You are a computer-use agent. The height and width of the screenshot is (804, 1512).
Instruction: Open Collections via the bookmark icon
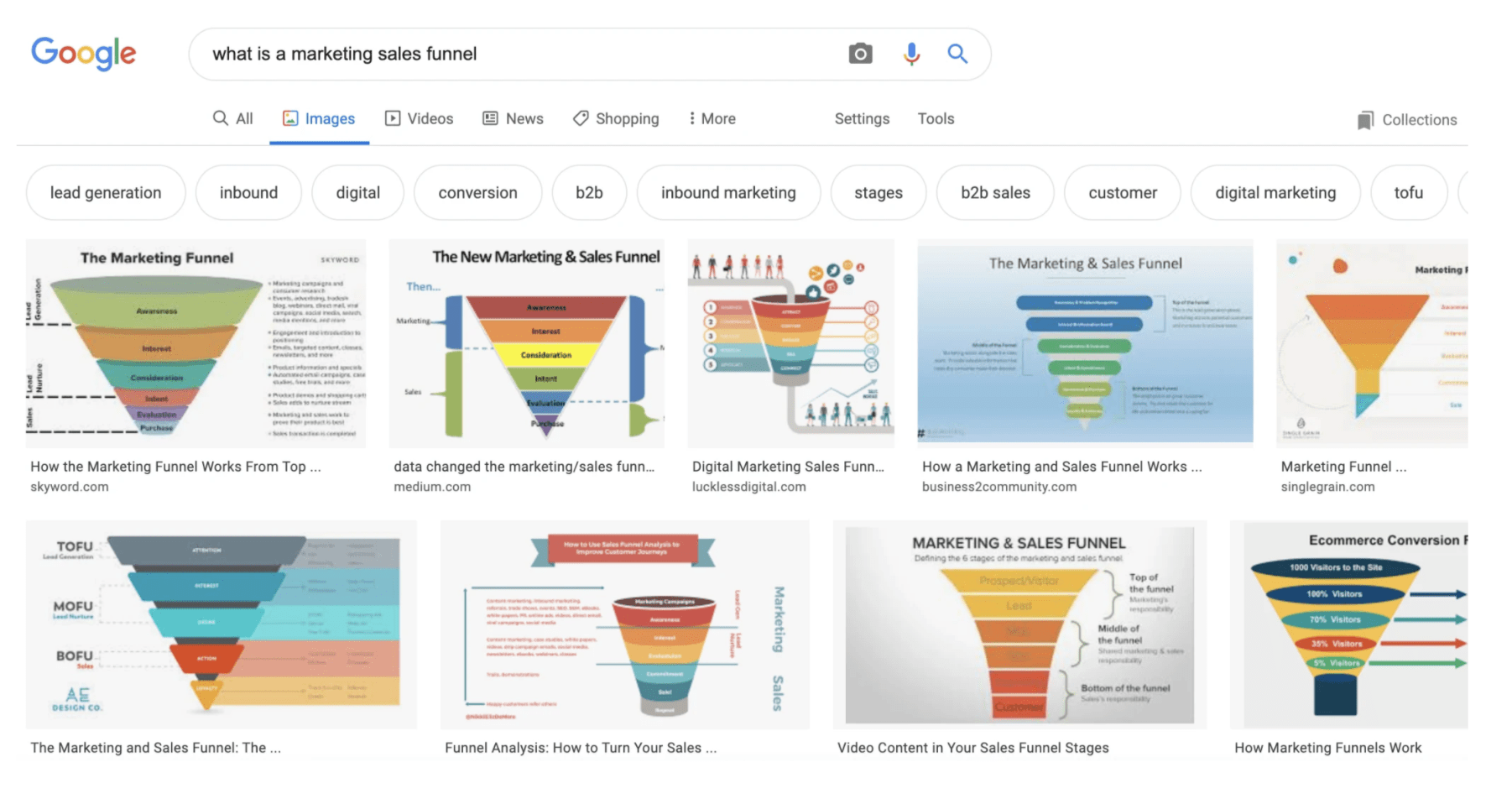[1367, 119]
